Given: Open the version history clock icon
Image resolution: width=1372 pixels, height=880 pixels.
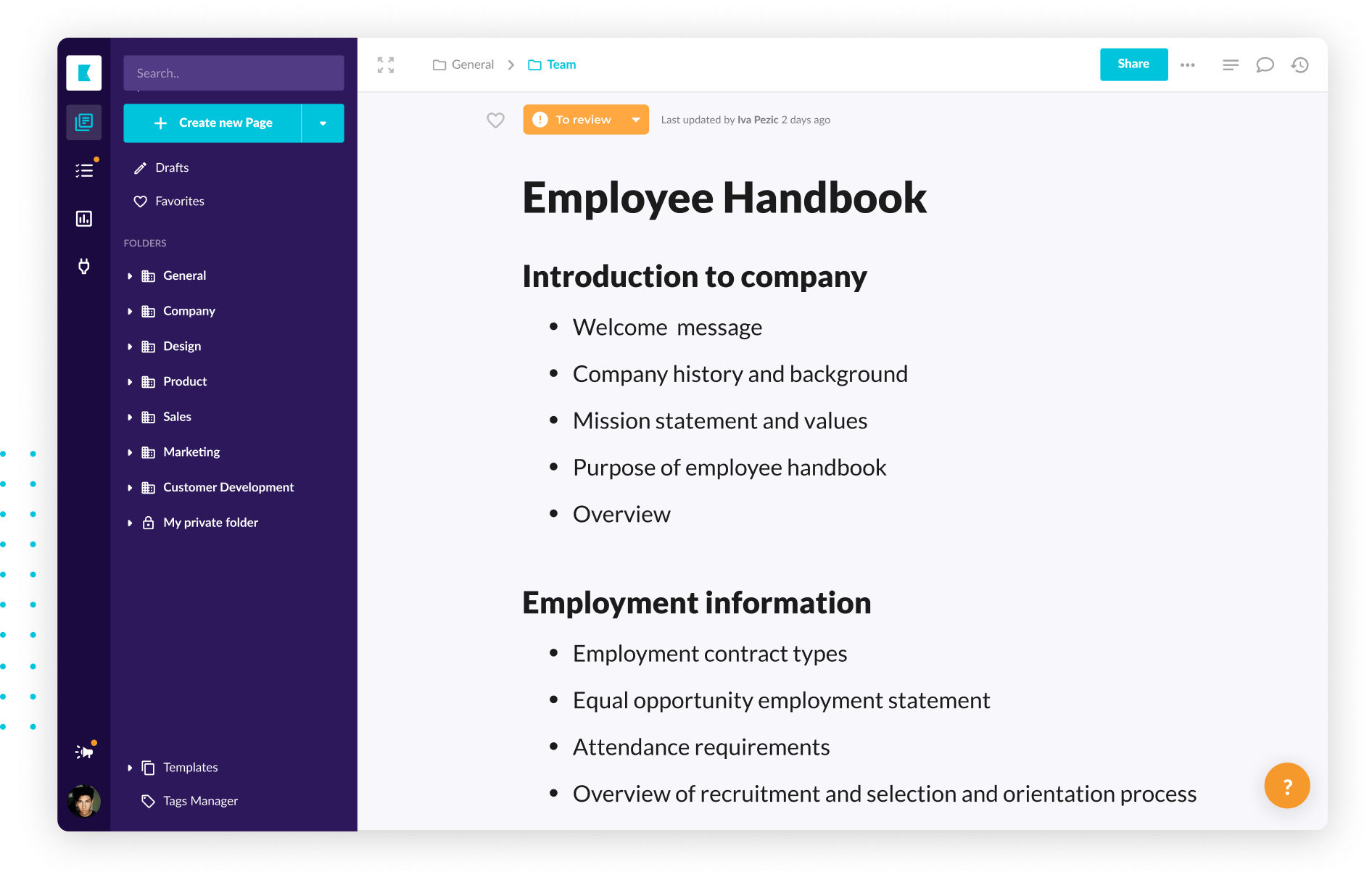Looking at the screenshot, I should pos(1299,65).
